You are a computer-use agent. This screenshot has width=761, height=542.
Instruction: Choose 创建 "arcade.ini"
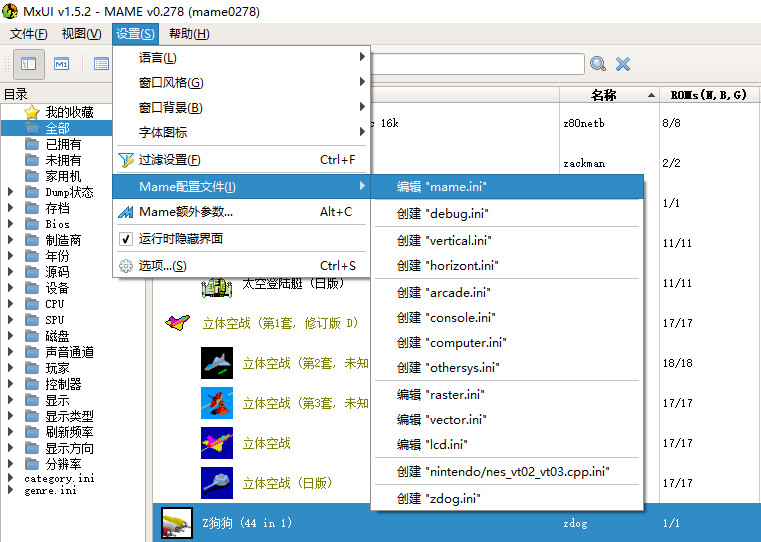pos(507,293)
